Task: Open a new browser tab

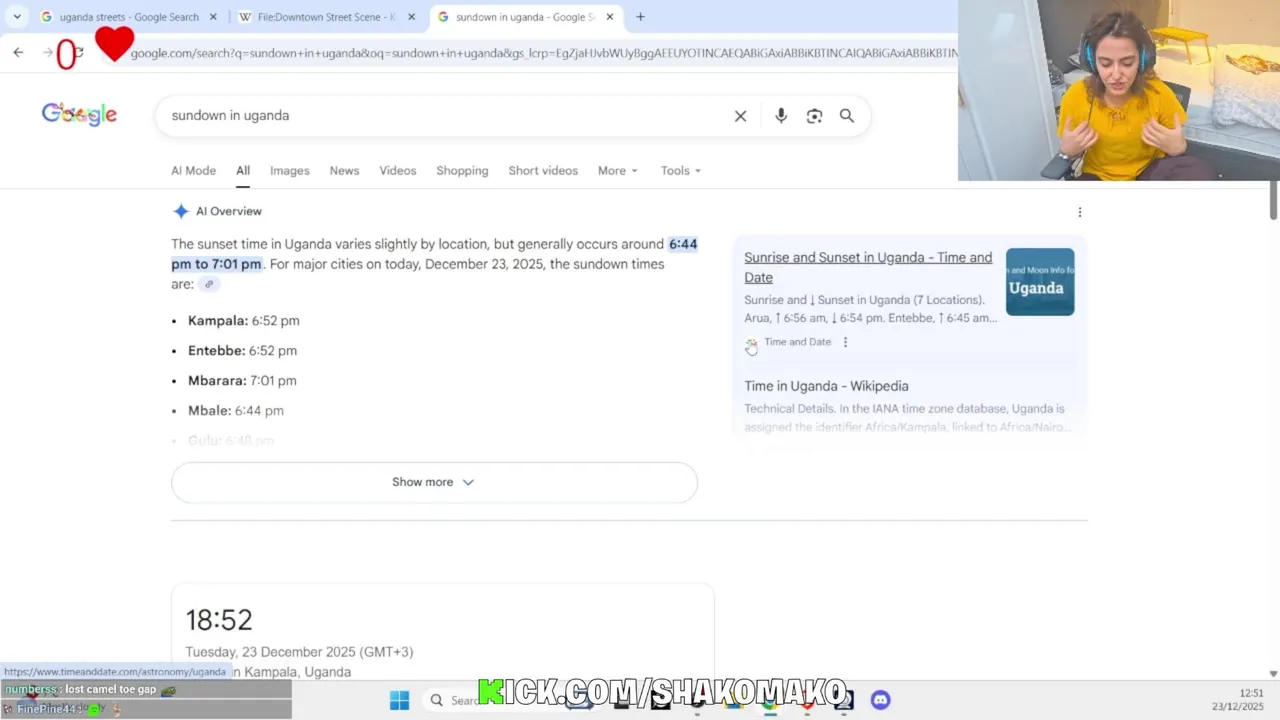Action: coord(640,17)
